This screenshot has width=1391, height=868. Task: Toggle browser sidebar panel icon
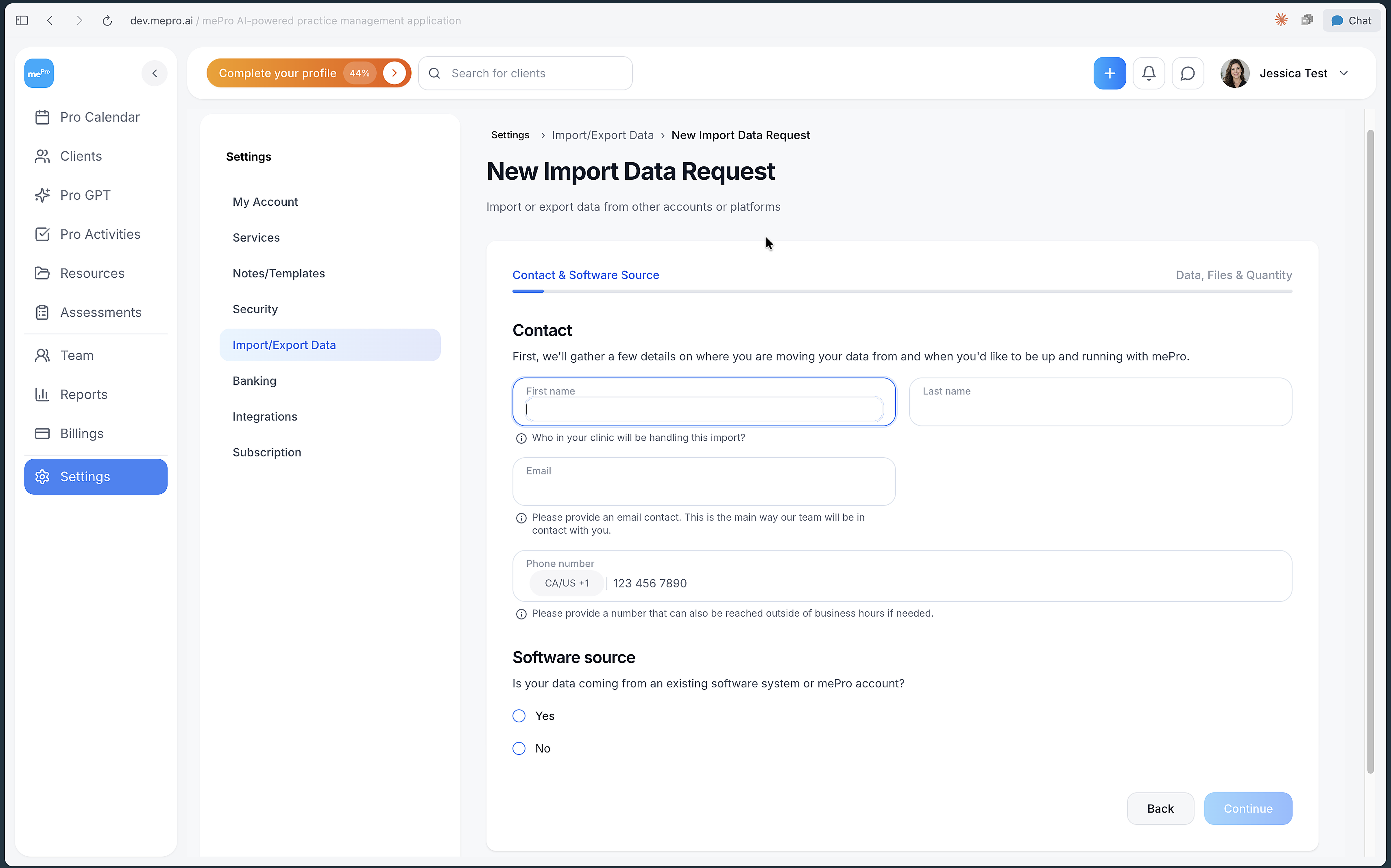[22, 21]
